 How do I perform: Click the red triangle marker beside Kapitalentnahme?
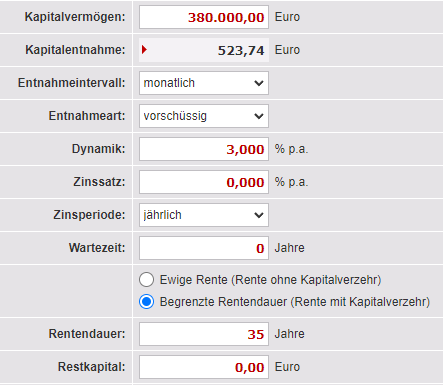(x=144, y=50)
